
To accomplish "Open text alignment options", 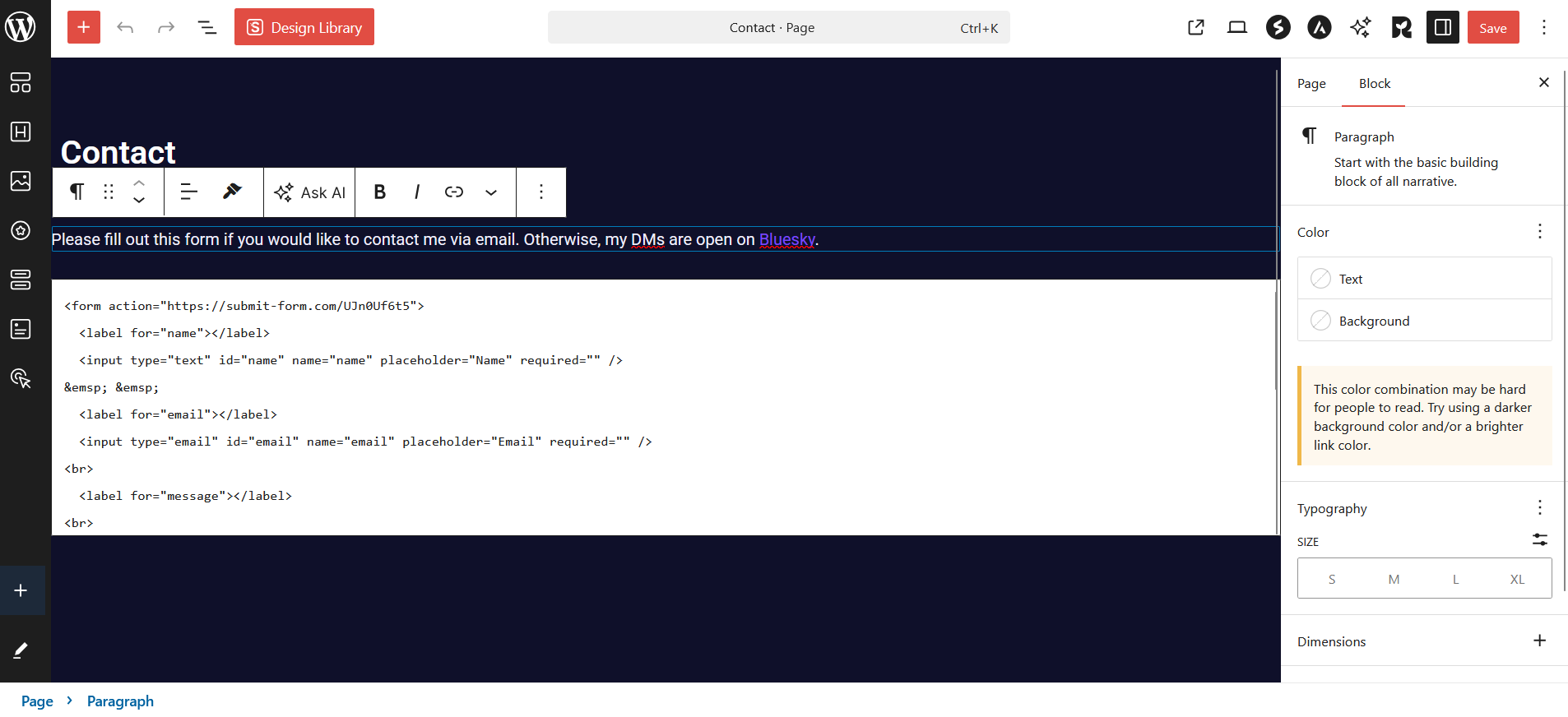I will (x=188, y=192).
